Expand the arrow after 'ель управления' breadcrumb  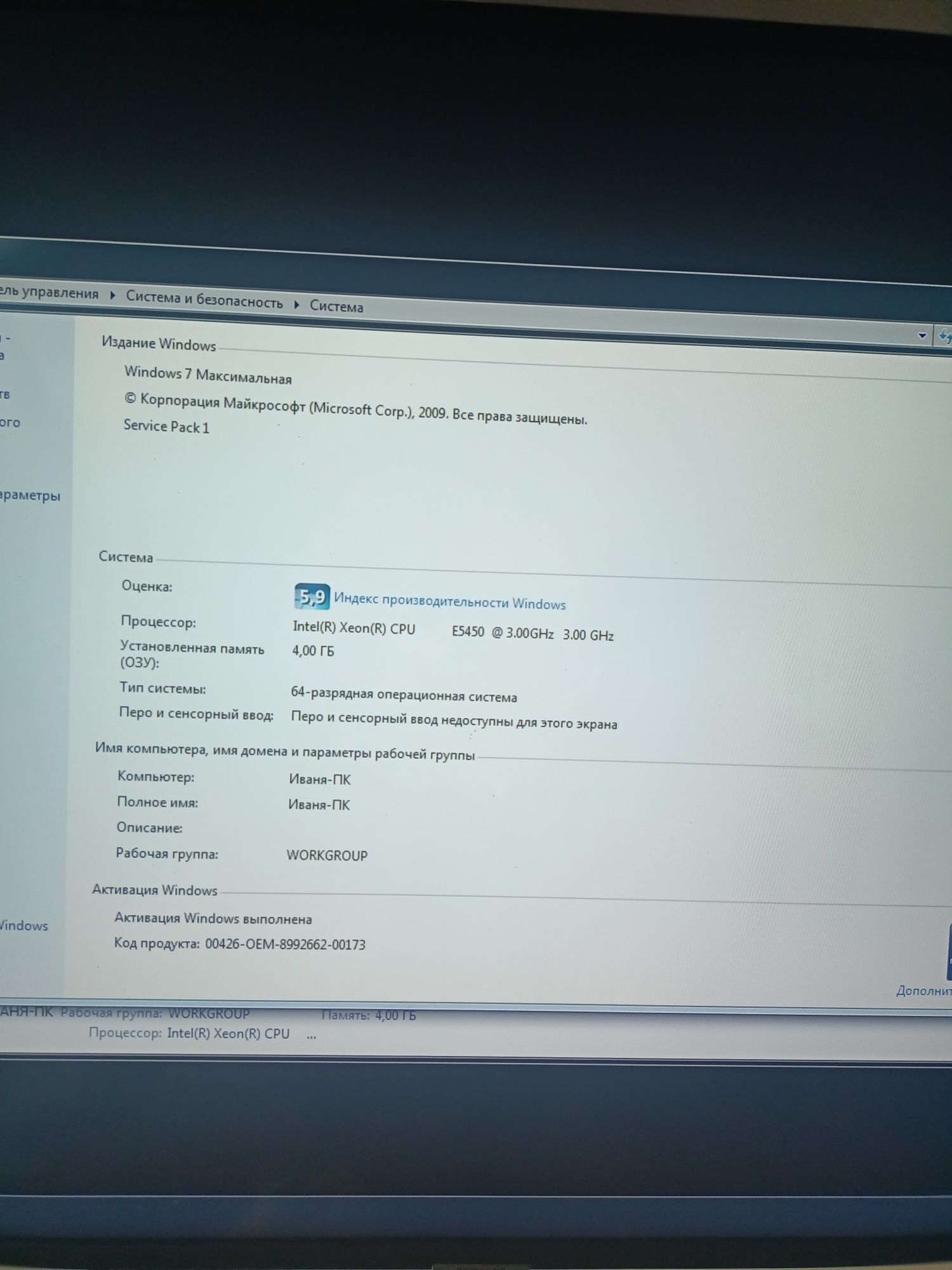[112, 295]
